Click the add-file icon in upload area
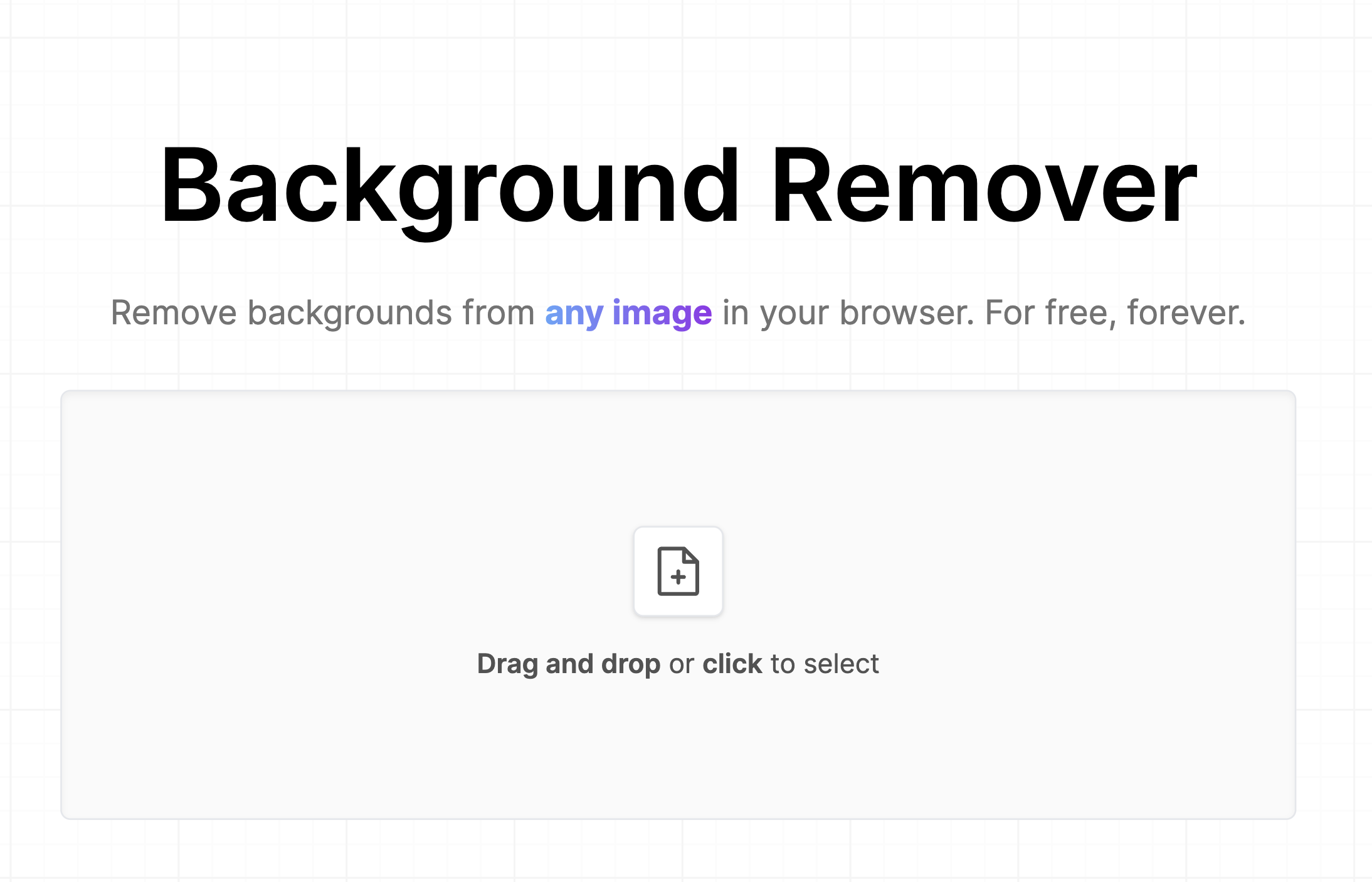 click(x=678, y=571)
